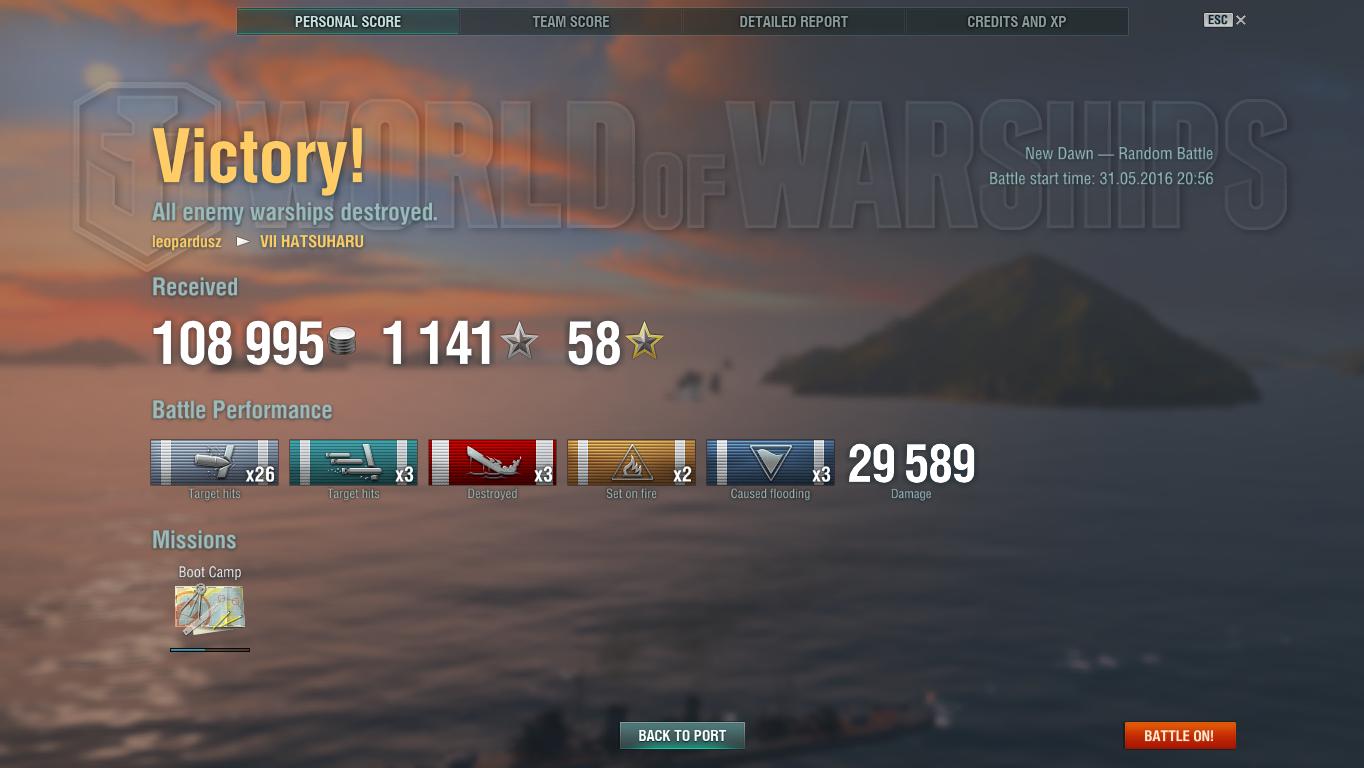
Task: Open the Boot Camp mission icon
Action: pos(210,610)
